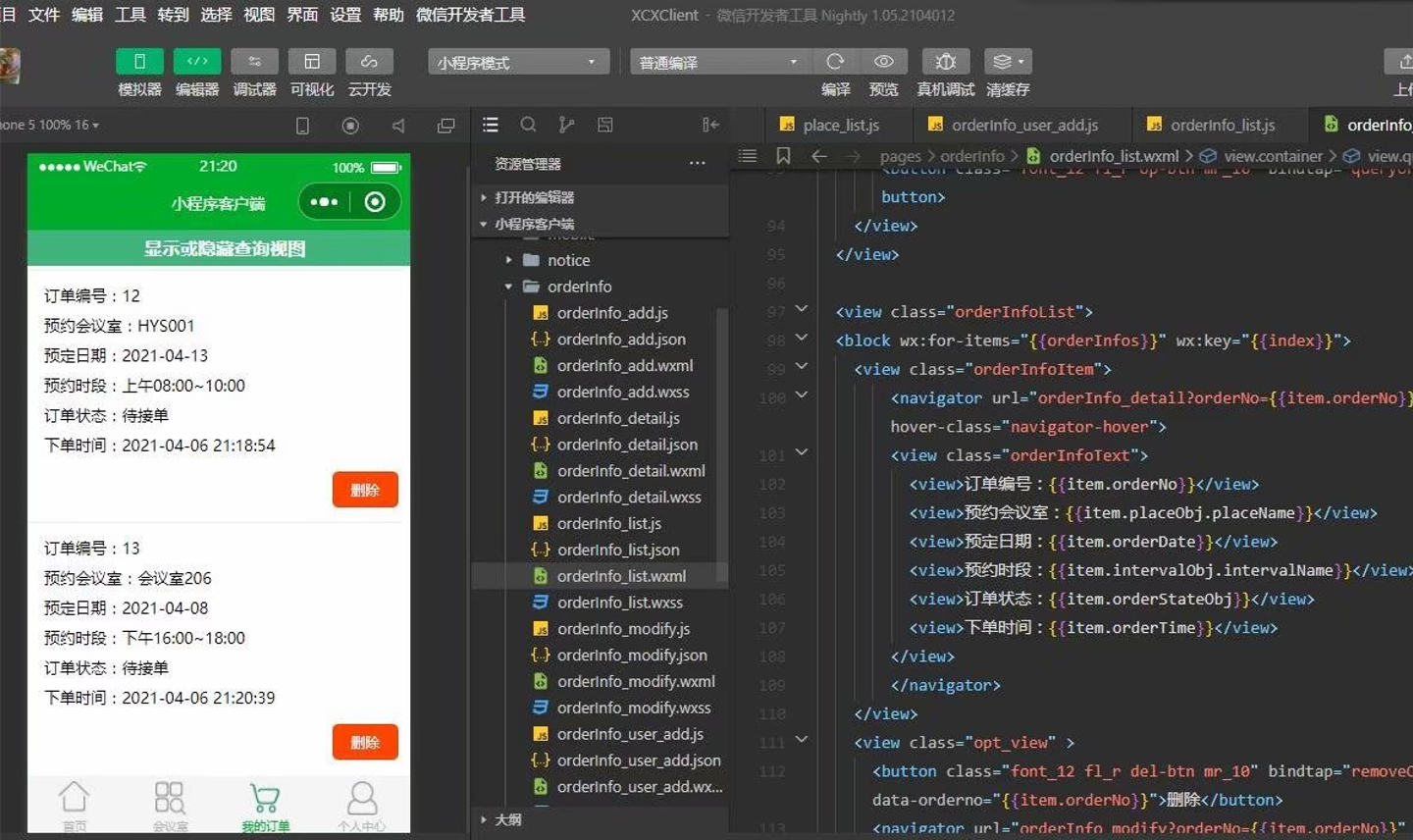1413x840 pixels.
Task: Collapse the sidebar panel icon
Action: point(710,125)
